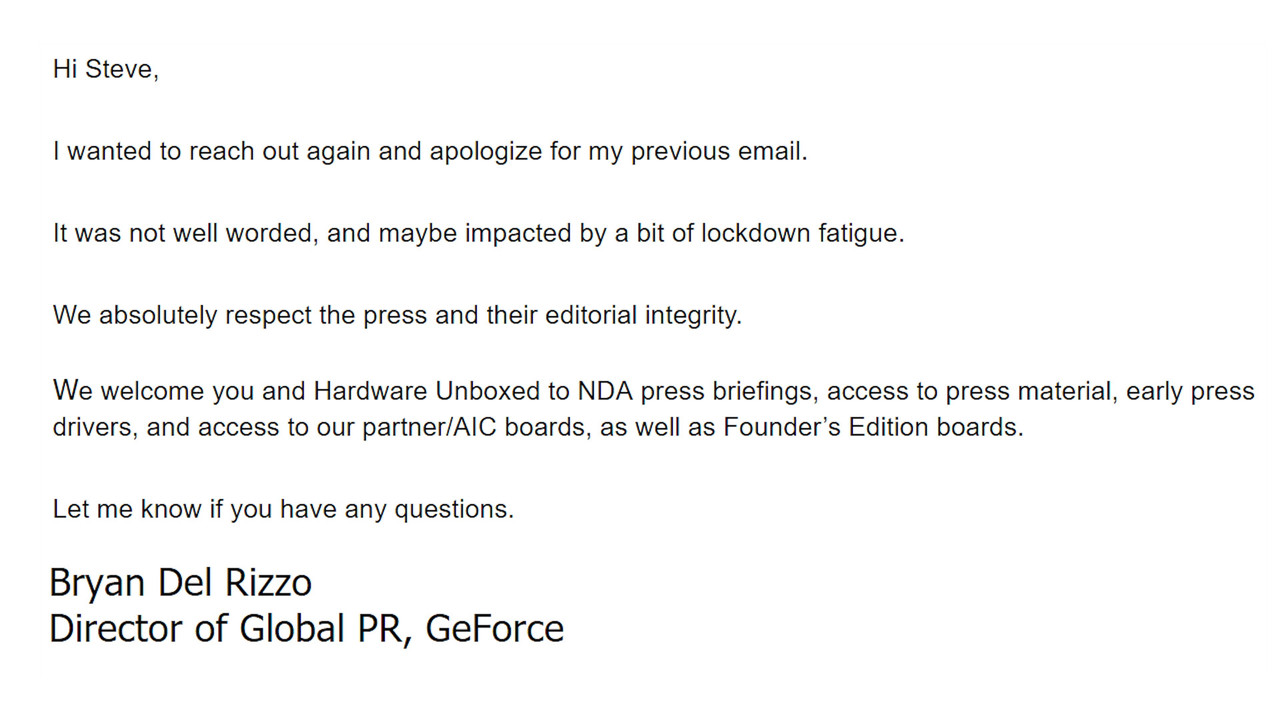Click the phrase 'access to press material'

point(969,391)
